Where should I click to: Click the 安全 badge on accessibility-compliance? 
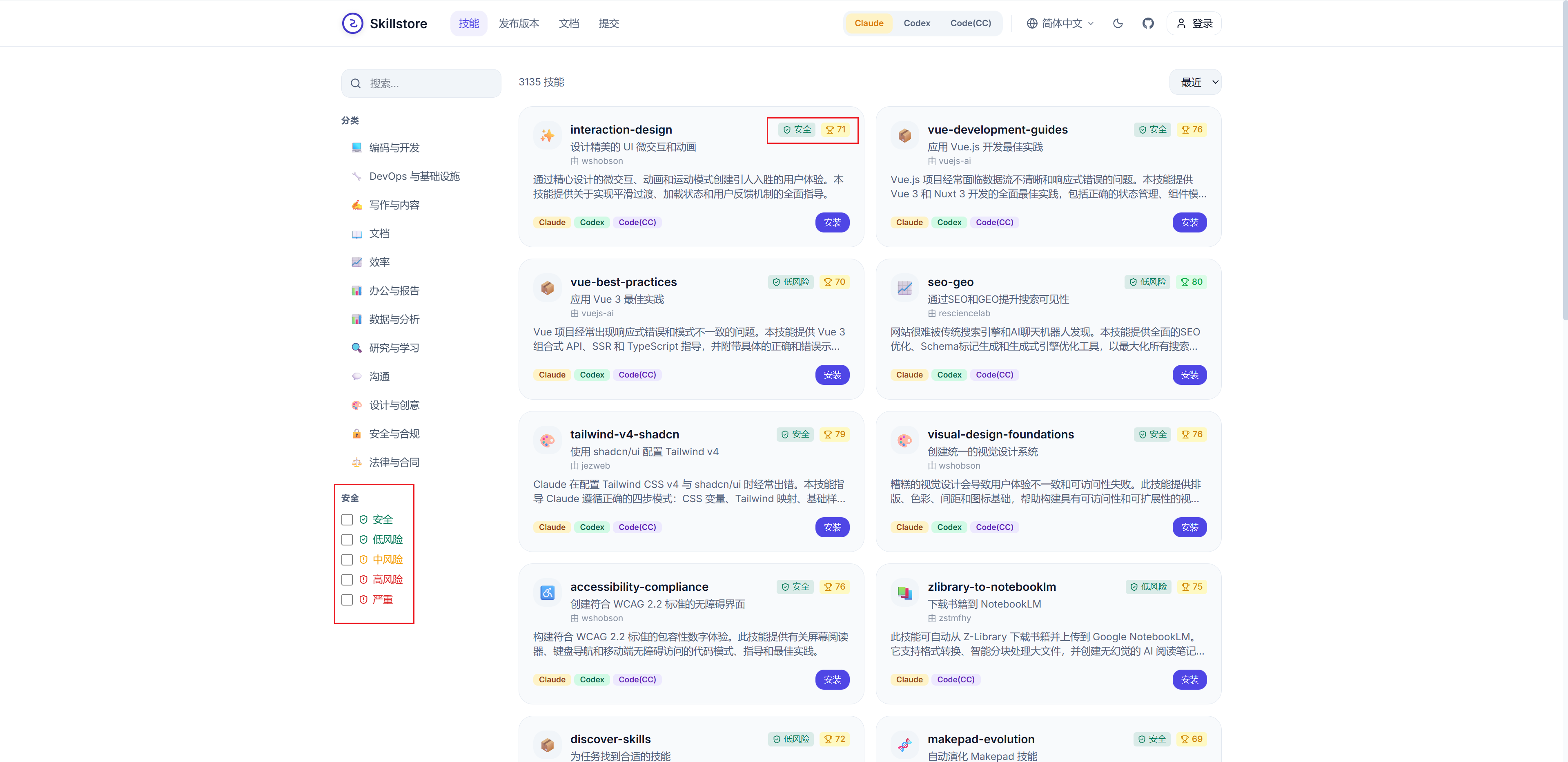point(795,587)
